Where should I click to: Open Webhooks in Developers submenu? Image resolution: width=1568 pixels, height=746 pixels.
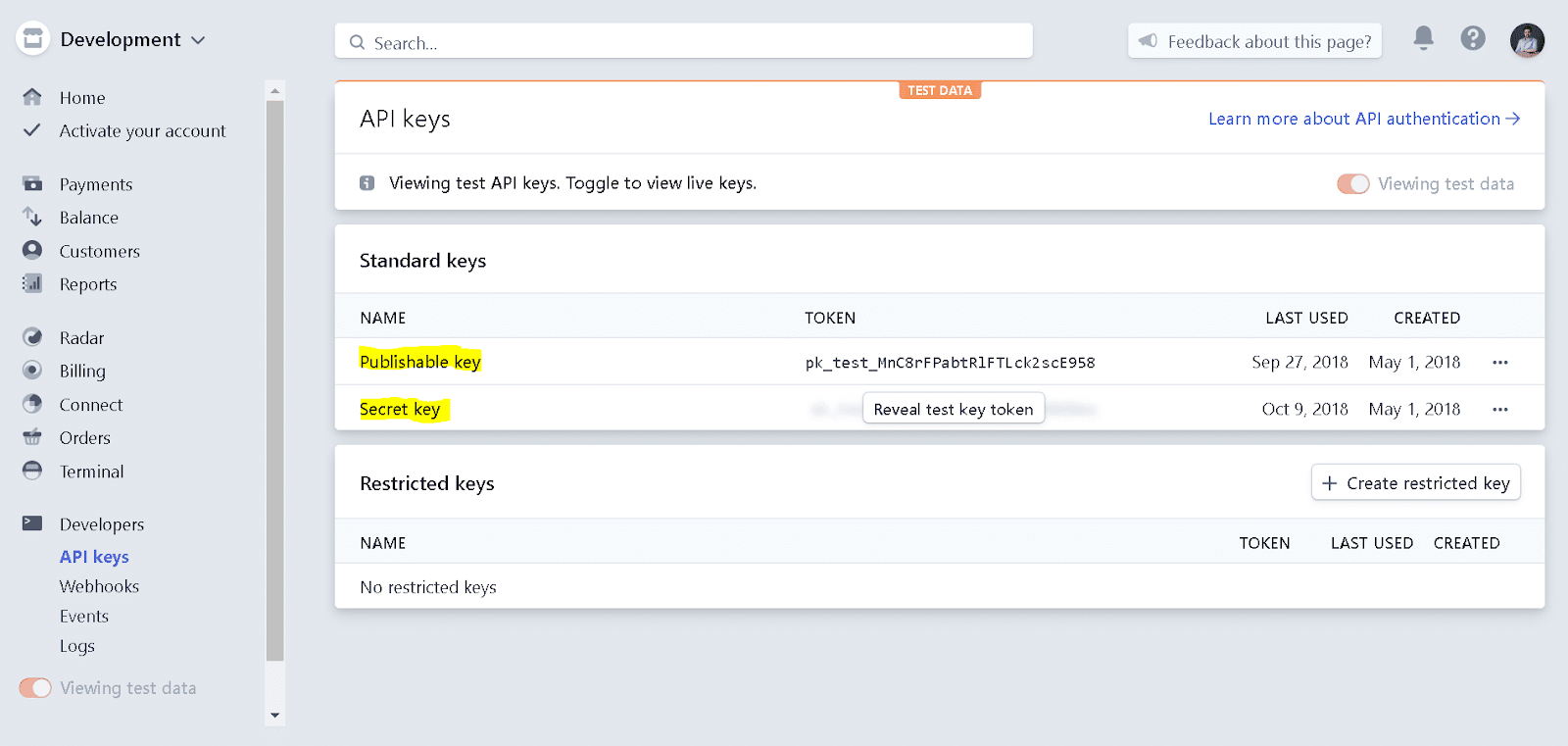(99, 586)
